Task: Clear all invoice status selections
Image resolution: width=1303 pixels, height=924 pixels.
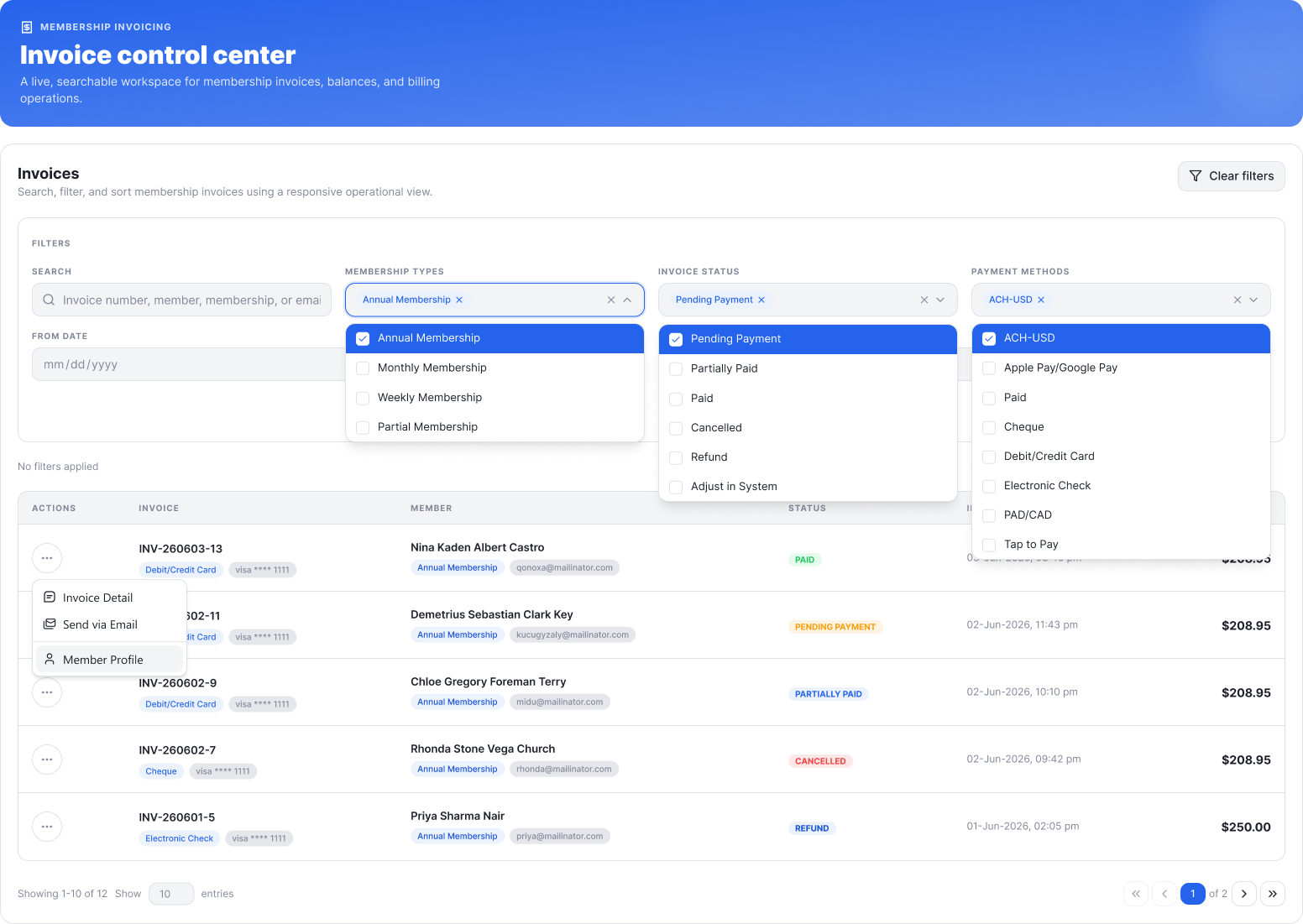Action: coord(924,300)
